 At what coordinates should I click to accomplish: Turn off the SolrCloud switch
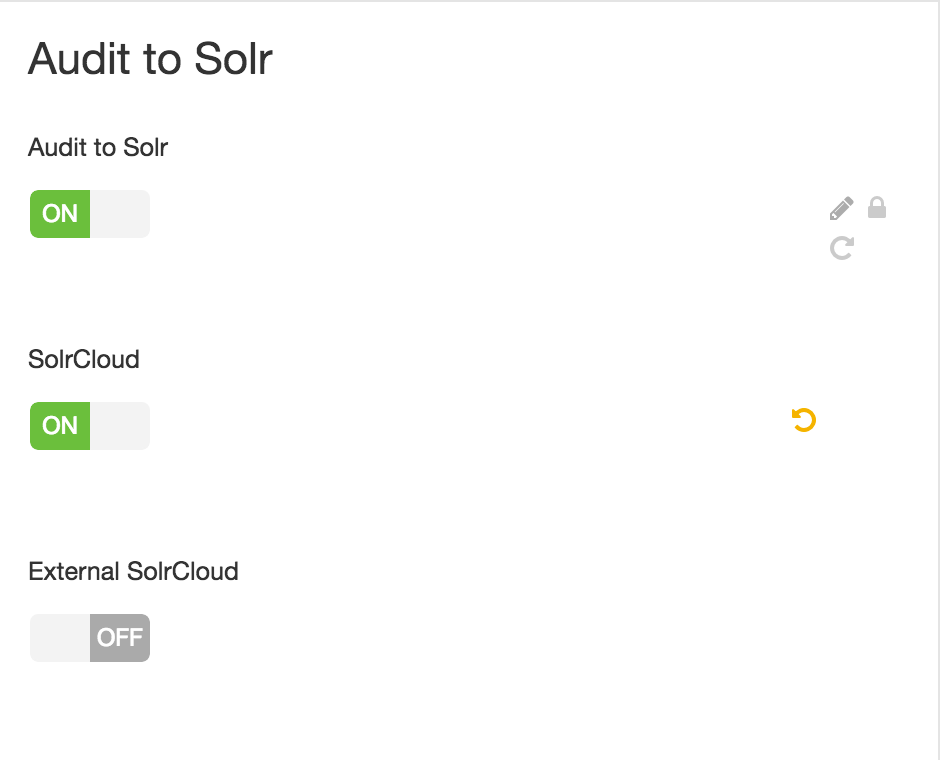pyautogui.click(x=90, y=426)
